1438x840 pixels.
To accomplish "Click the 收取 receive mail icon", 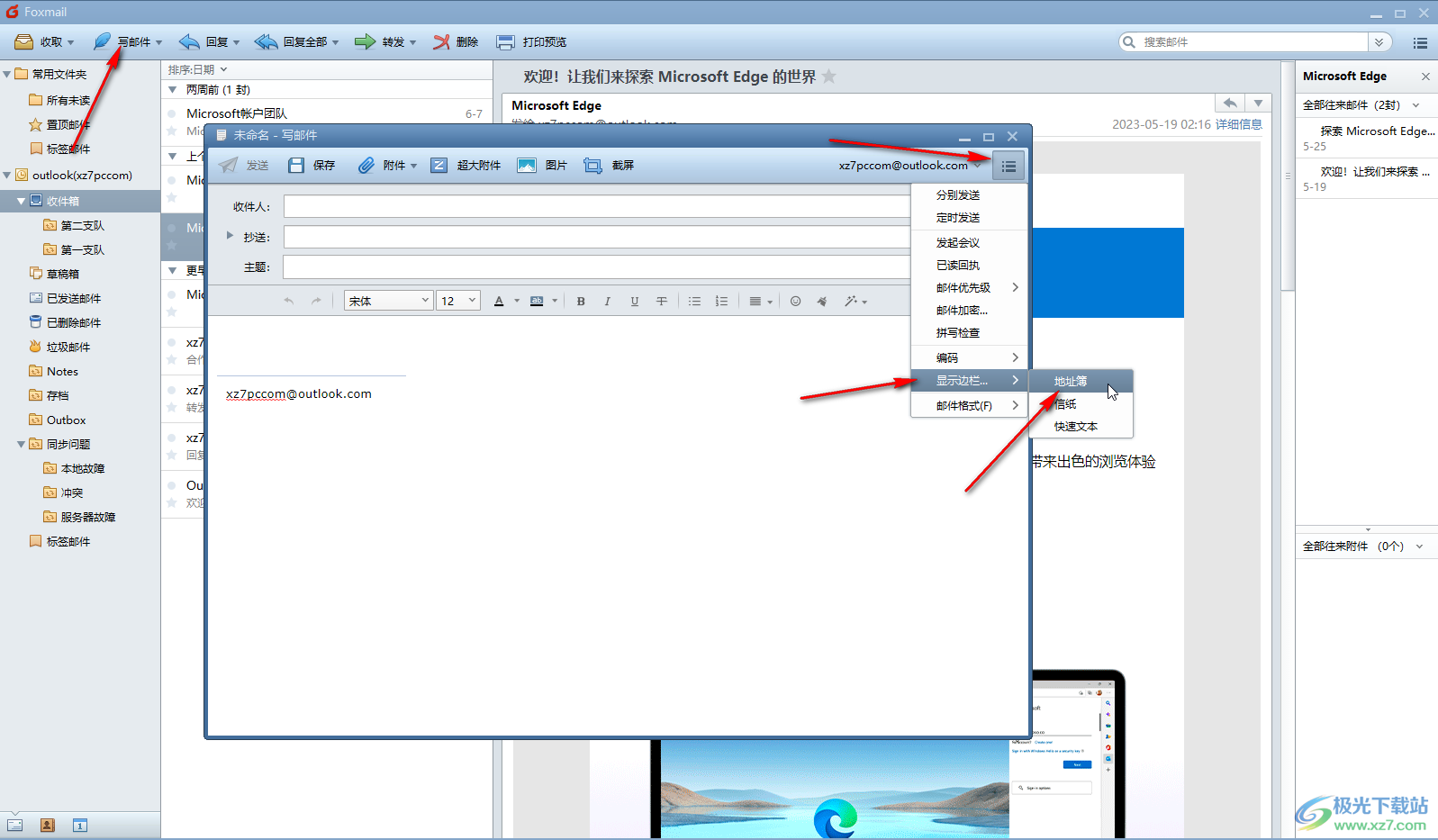I will 24,42.
